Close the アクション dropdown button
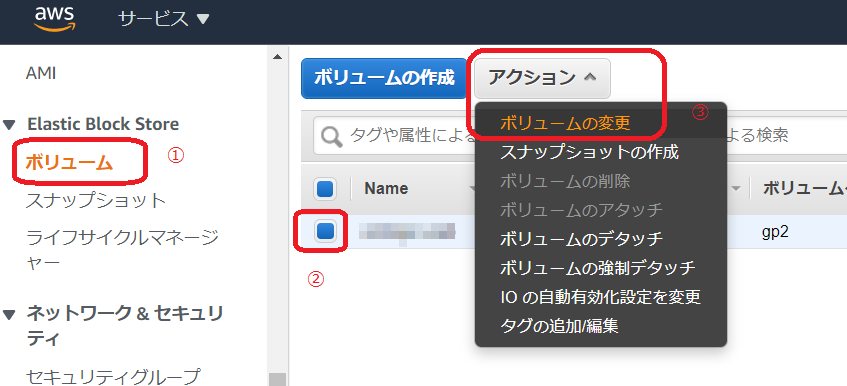The image size is (847, 386). [x=542, y=78]
